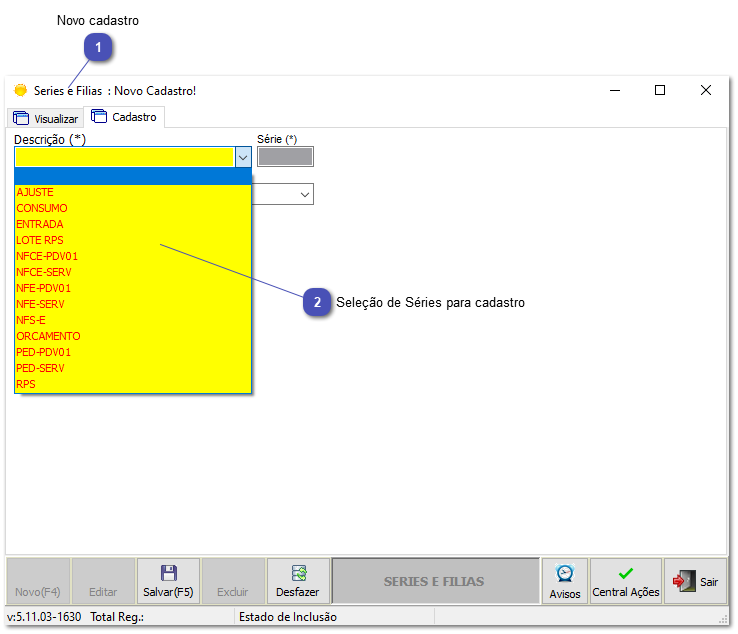738x634 pixels.
Task: Click the yellow Descrição text field
Action: (x=125, y=157)
